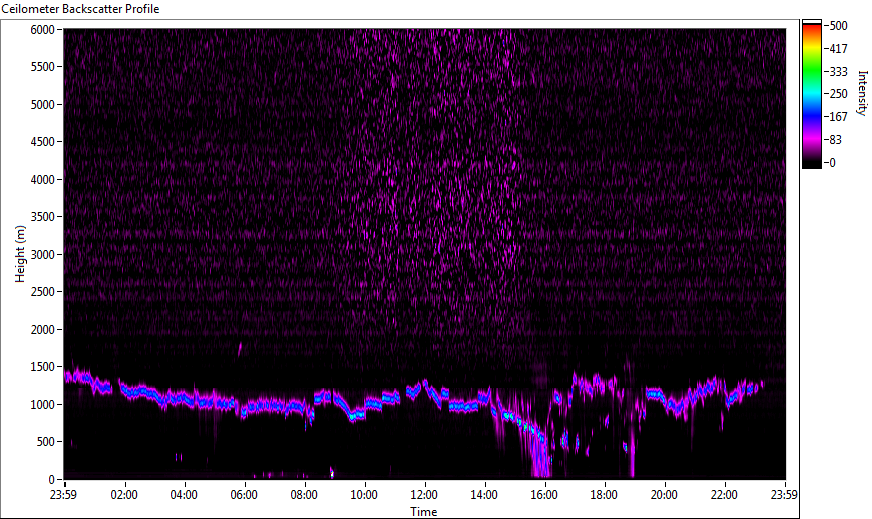Click the 1000 height axis value
This screenshot has height=519, width=872.
[x=43, y=405]
